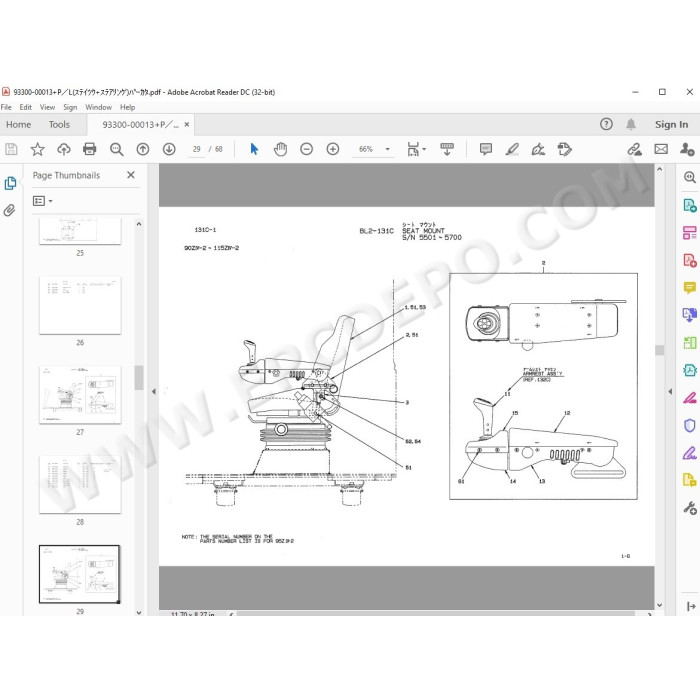This screenshot has height=700, width=700.
Task: Close the 93300-00013+P document tab
Action: pos(187,125)
